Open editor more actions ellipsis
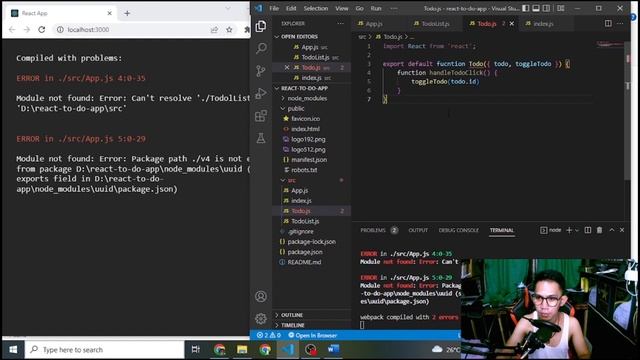Viewport: 640px width, 360px height. (x=620, y=23)
